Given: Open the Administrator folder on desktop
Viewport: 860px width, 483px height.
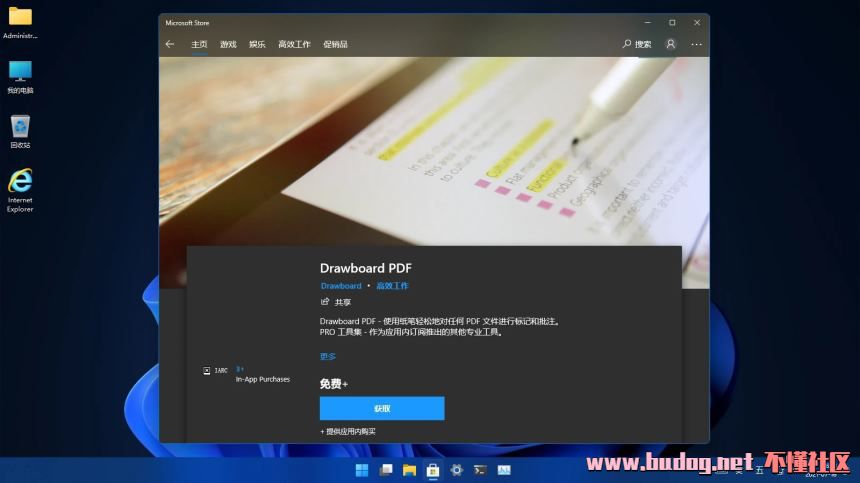Looking at the screenshot, I should point(20,23).
